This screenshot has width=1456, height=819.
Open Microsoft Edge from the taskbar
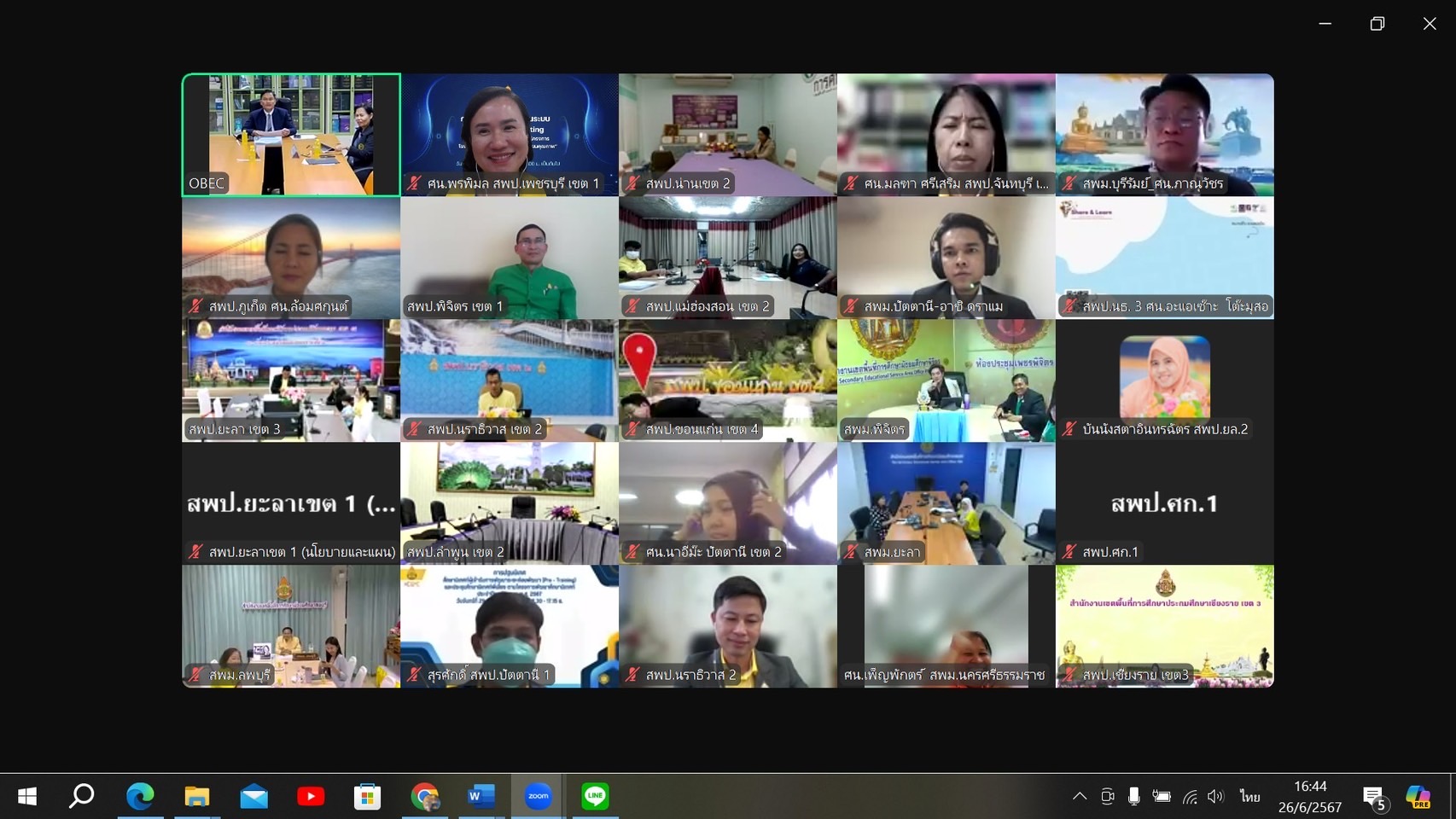pyautogui.click(x=140, y=797)
